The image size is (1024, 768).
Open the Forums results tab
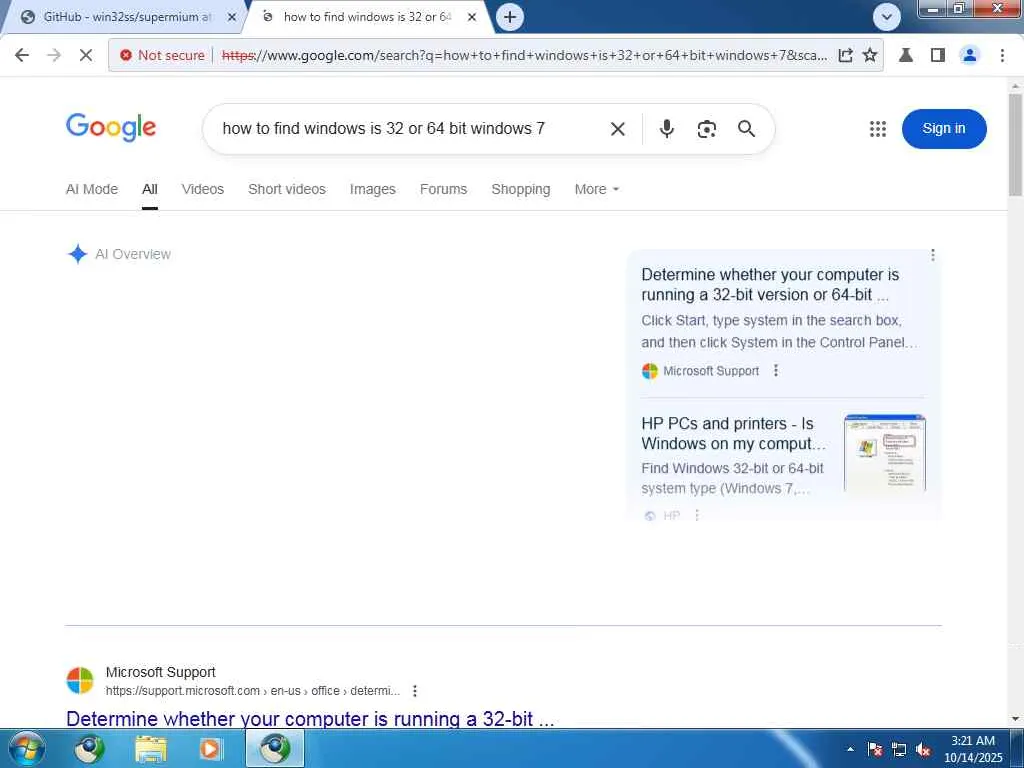(x=443, y=189)
